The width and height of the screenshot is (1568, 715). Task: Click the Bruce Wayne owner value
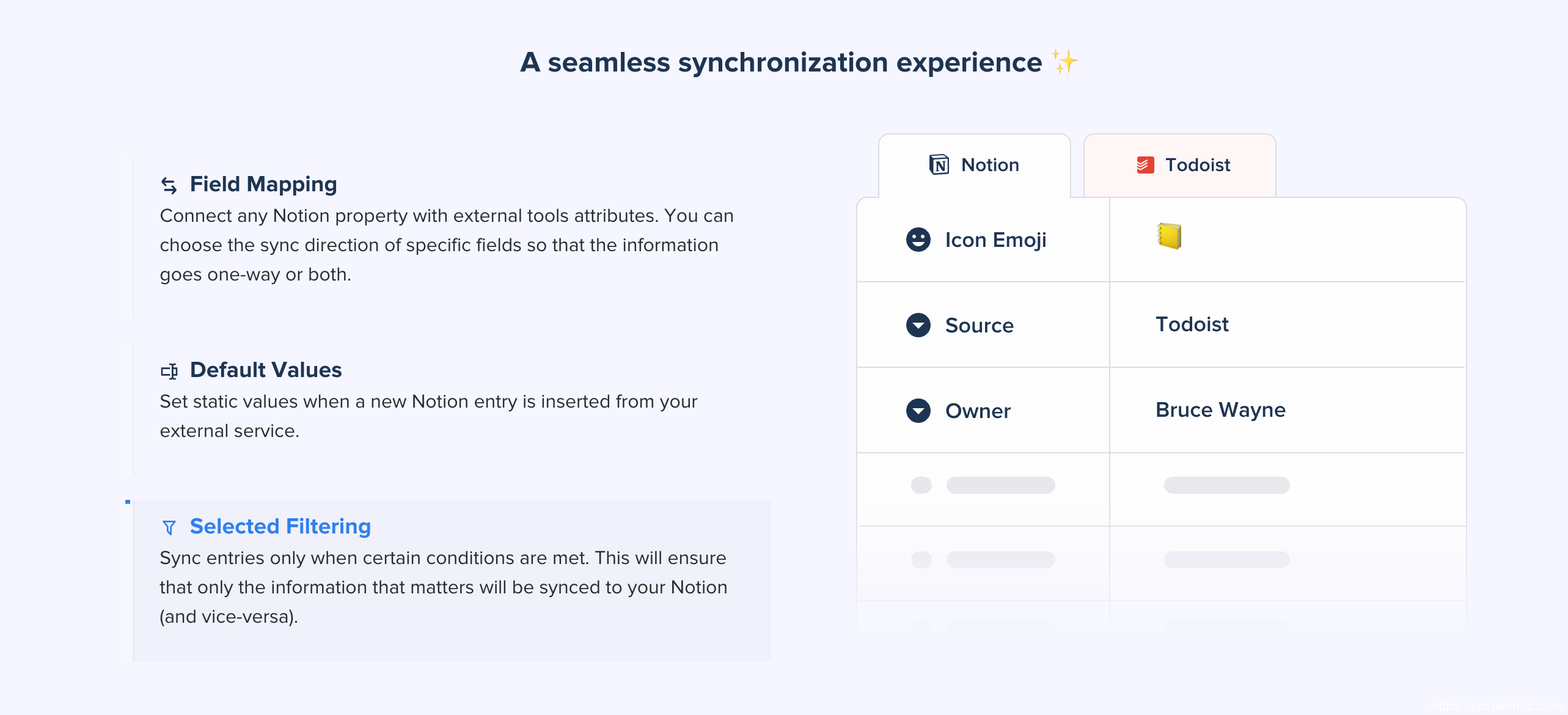1220,410
